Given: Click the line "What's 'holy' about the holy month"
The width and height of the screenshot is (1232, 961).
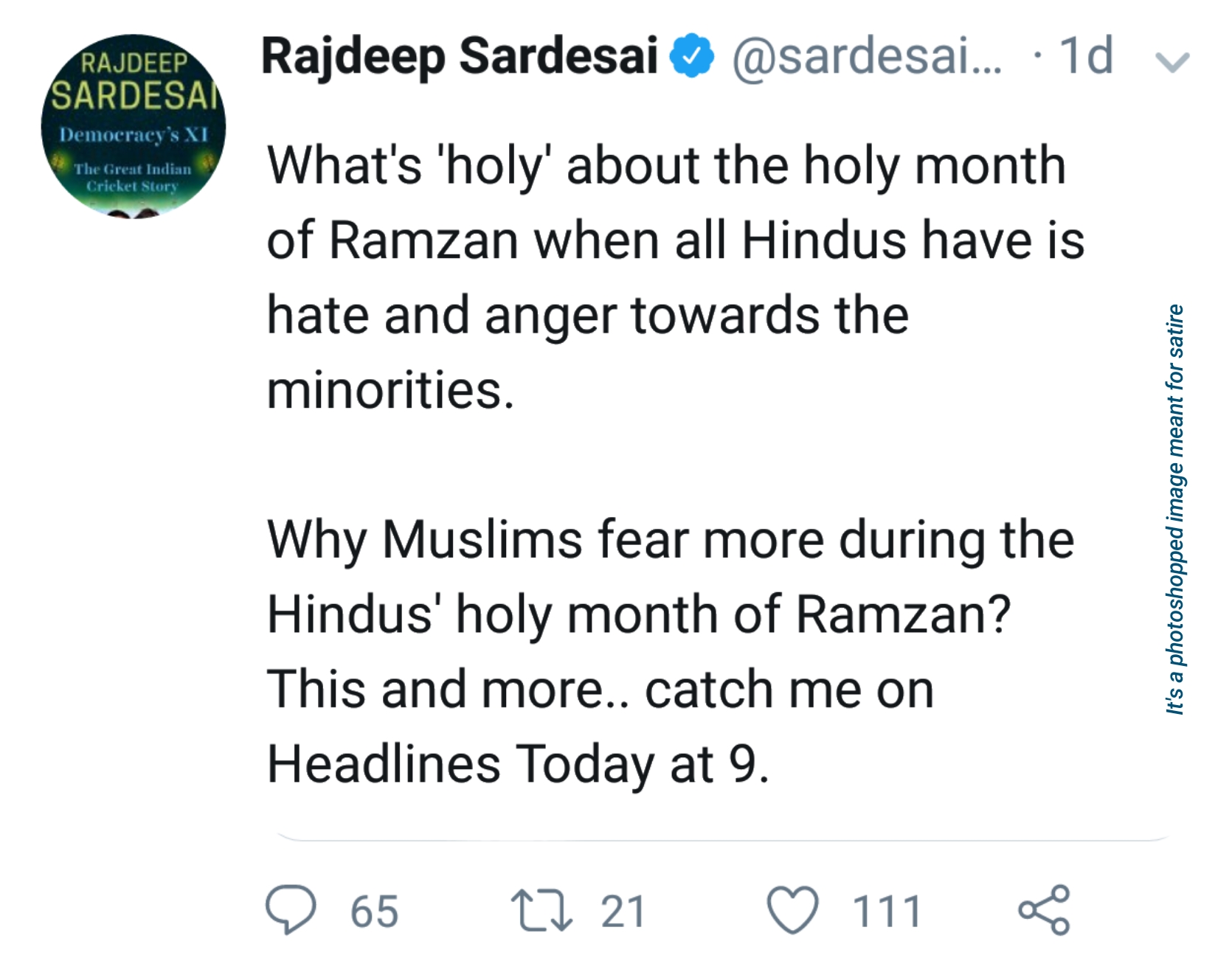Looking at the screenshot, I should pyautogui.click(x=665, y=166).
